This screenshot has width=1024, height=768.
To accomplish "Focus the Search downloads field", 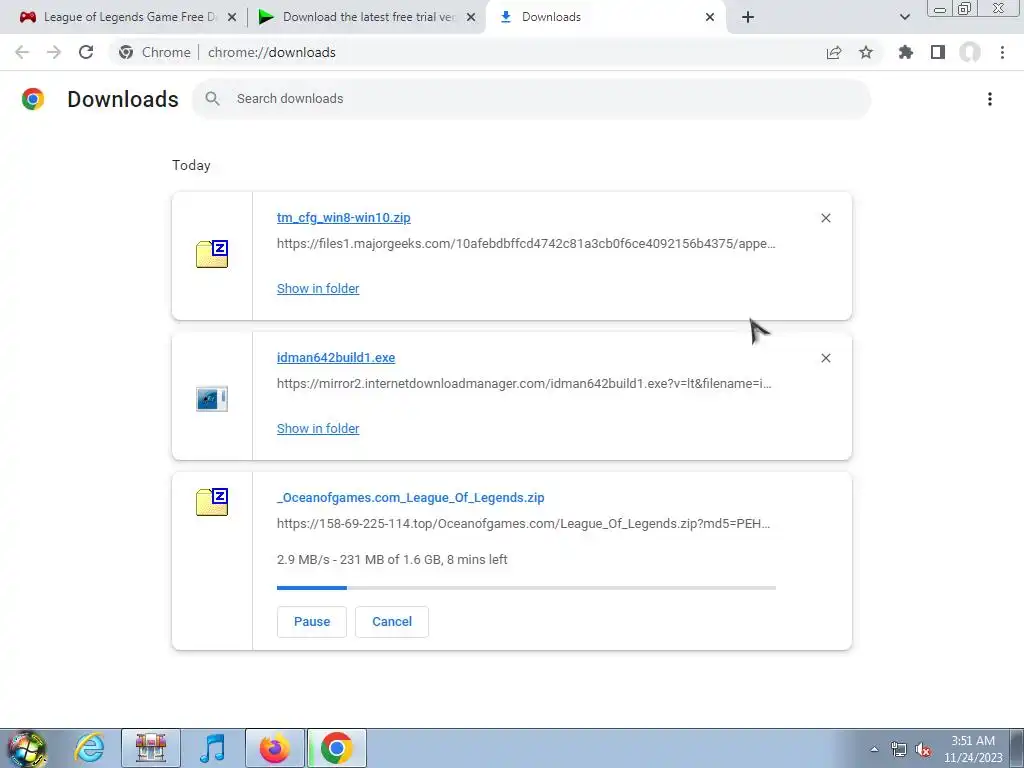I will pyautogui.click(x=532, y=99).
